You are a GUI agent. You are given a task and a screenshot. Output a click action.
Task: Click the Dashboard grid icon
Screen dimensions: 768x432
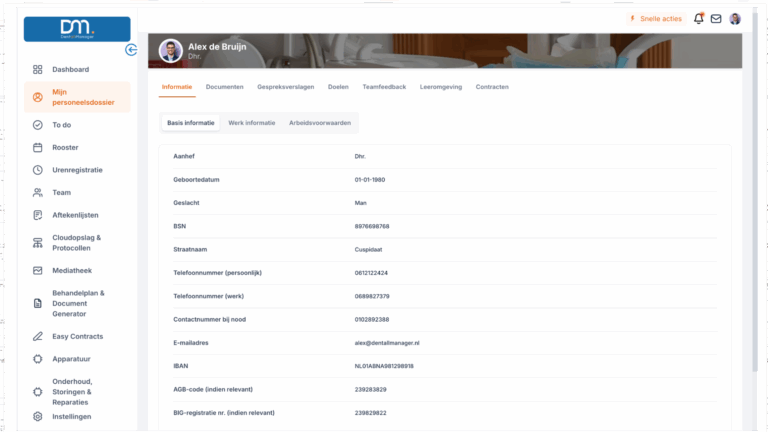click(x=38, y=70)
